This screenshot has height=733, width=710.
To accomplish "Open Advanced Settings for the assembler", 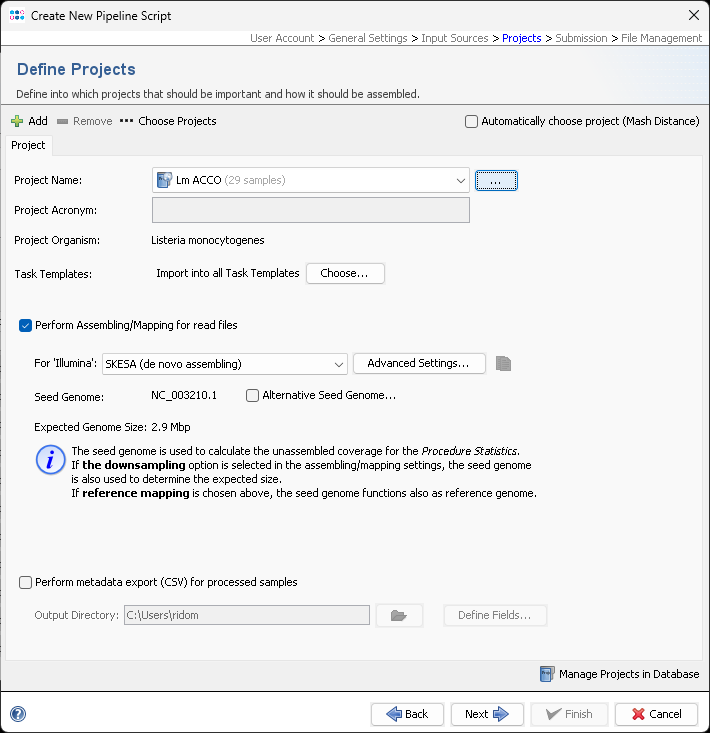I will 418,363.
